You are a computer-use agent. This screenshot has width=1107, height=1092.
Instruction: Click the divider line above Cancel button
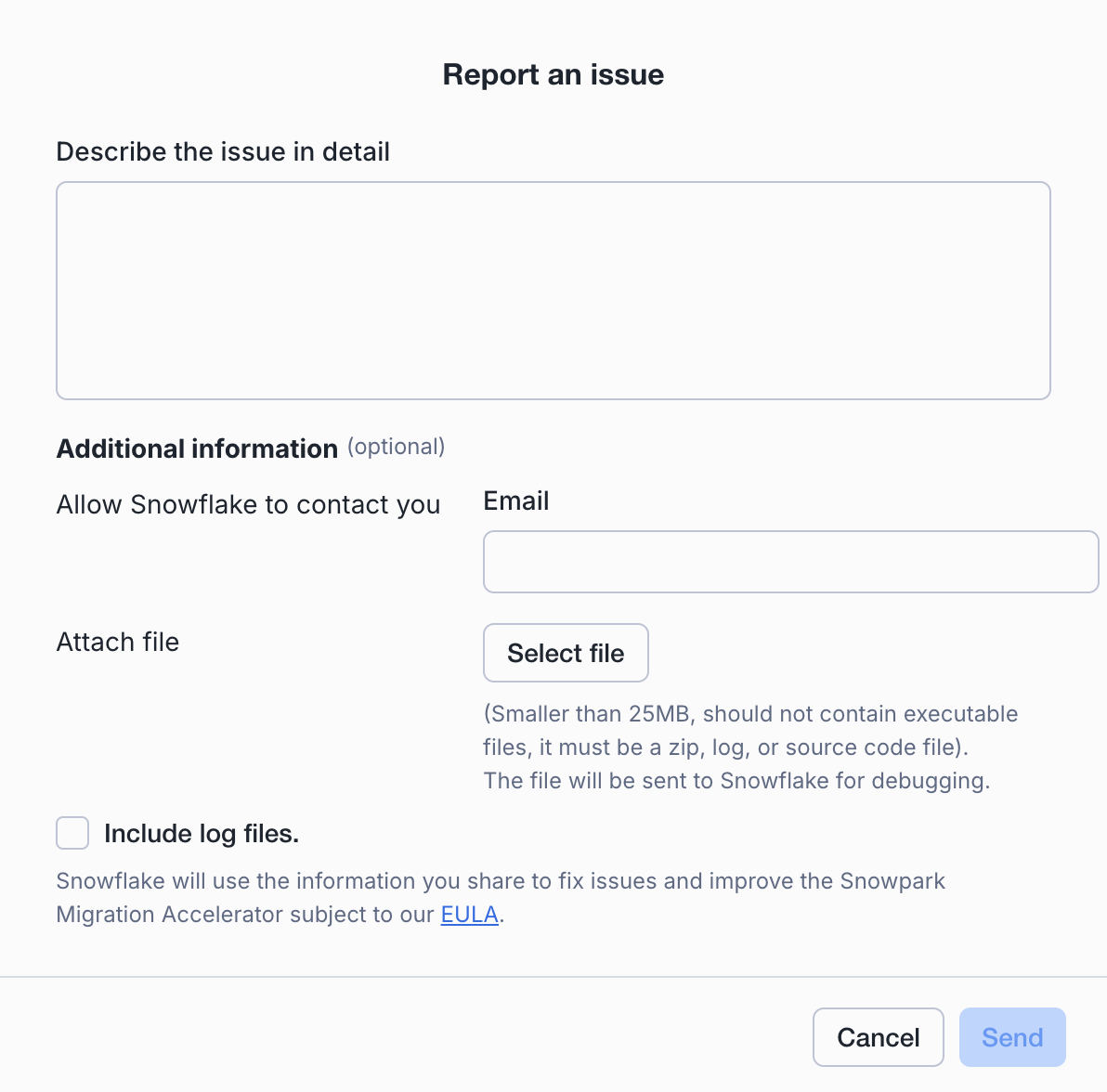(x=553, y=977)
